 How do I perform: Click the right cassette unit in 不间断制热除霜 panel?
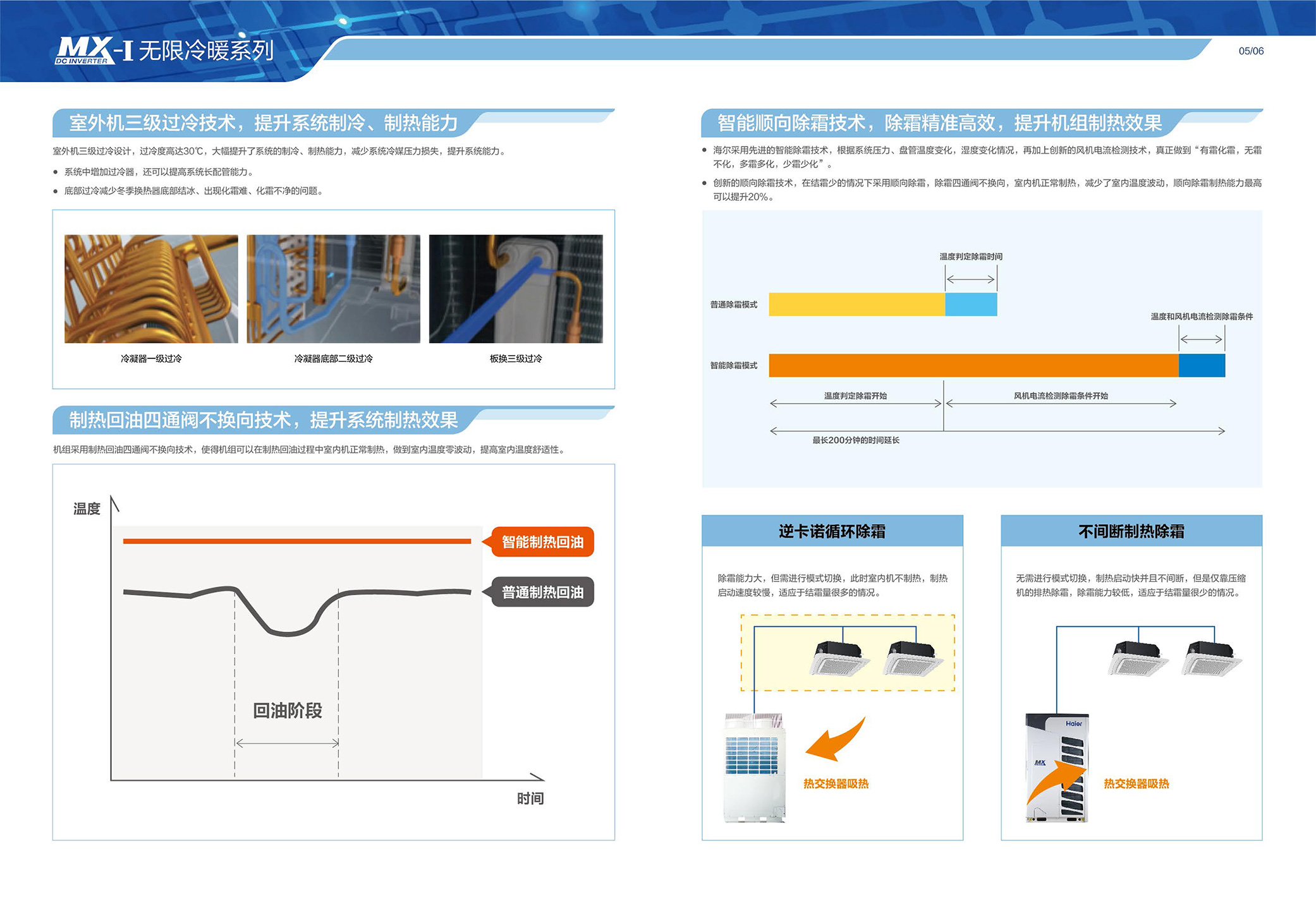1211,658
